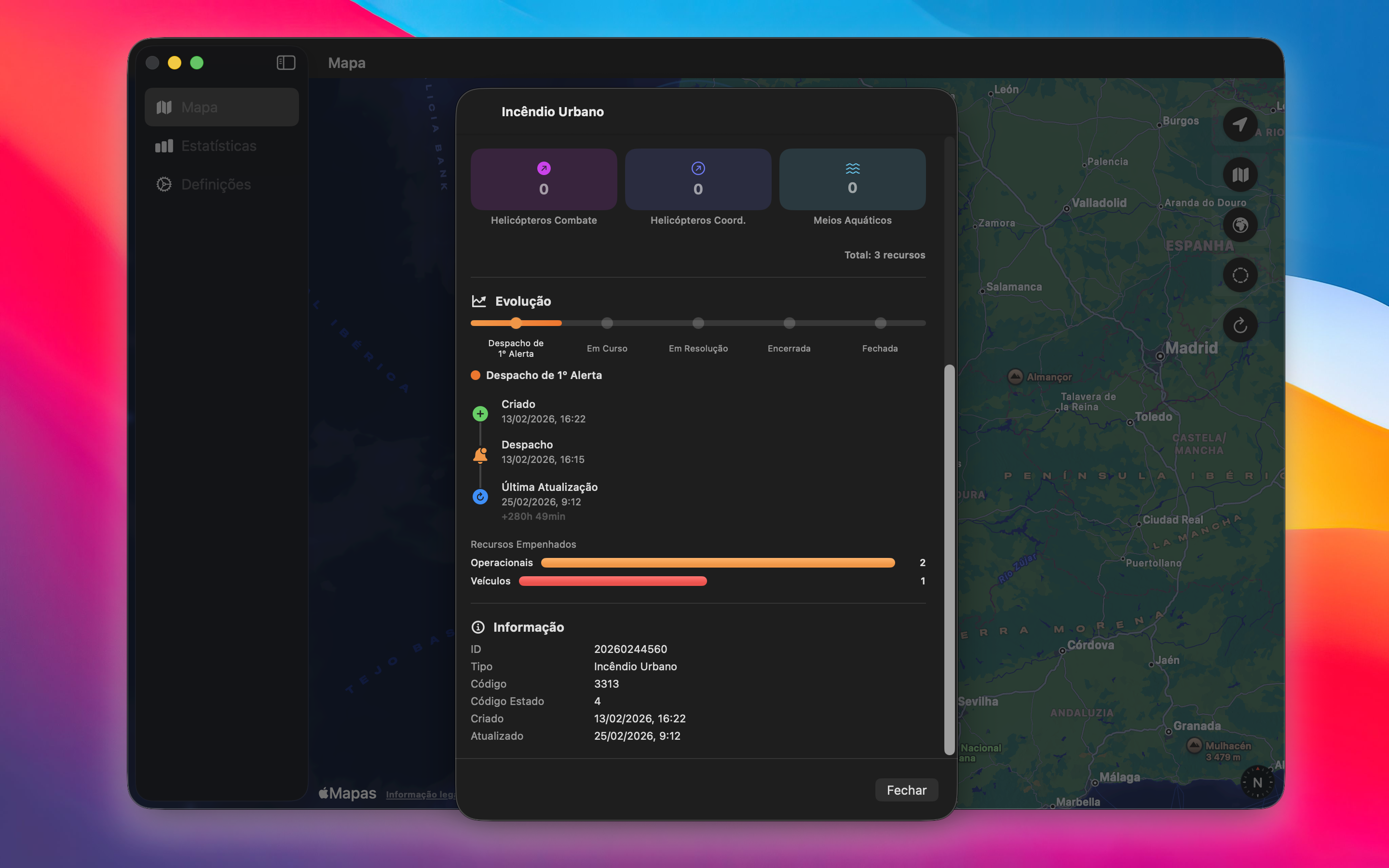Select the Helicópteros Coord. card

698,179
